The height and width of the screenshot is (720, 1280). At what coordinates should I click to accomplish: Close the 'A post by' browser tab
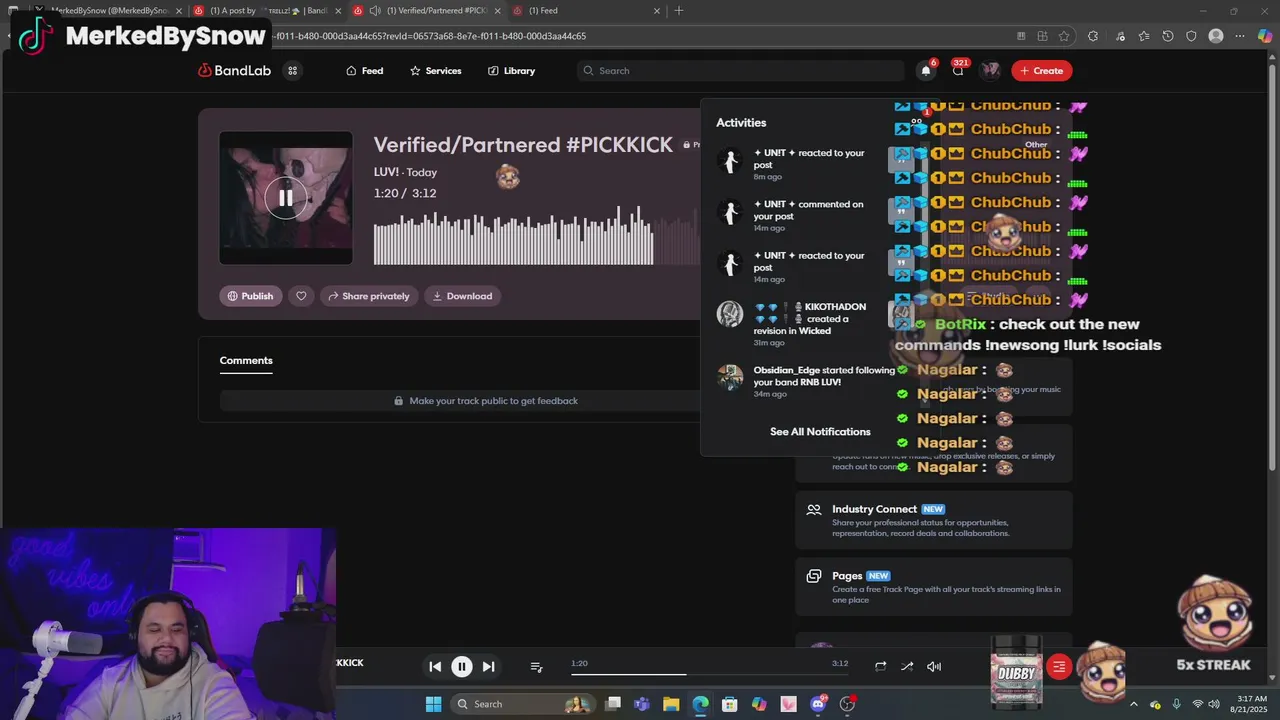(337, 11)
